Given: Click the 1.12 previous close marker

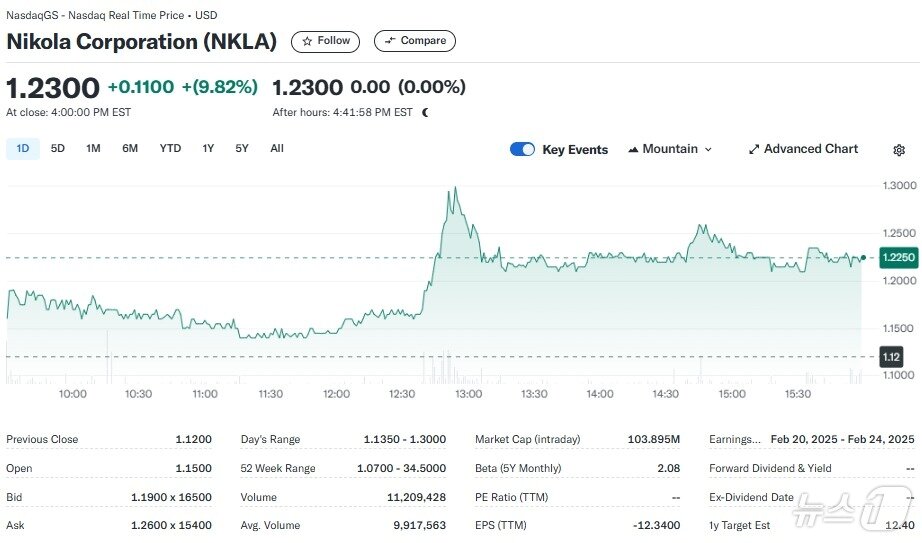Looking at the screenshot, I should 891,357.
